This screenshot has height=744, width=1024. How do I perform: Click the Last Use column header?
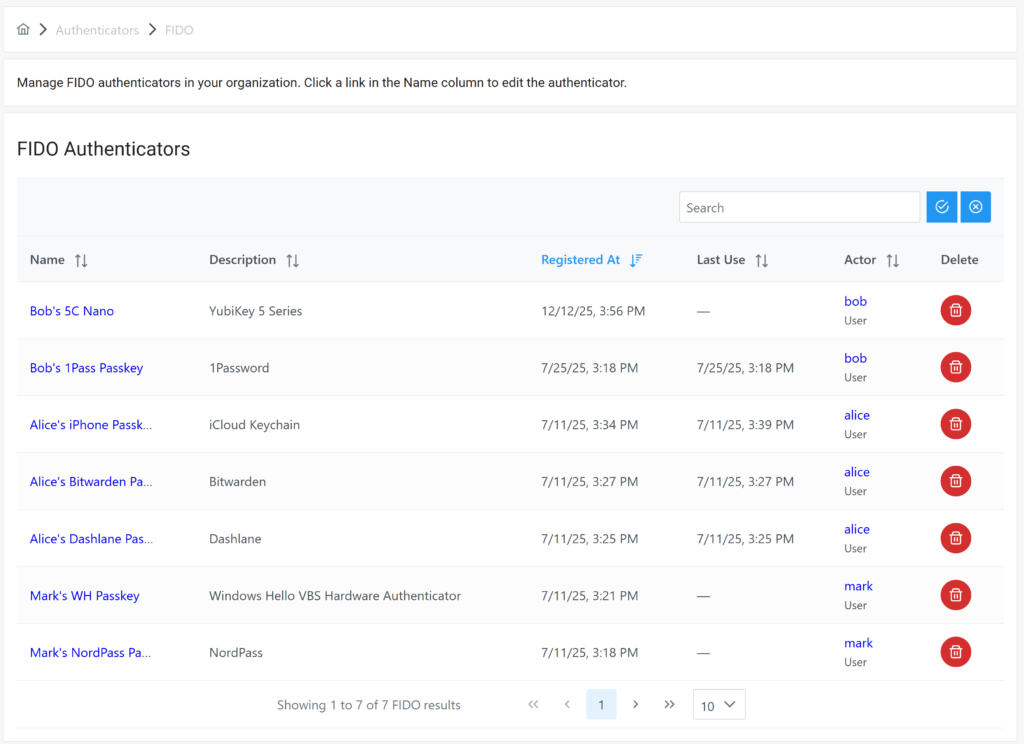click(x=720, y=260)
